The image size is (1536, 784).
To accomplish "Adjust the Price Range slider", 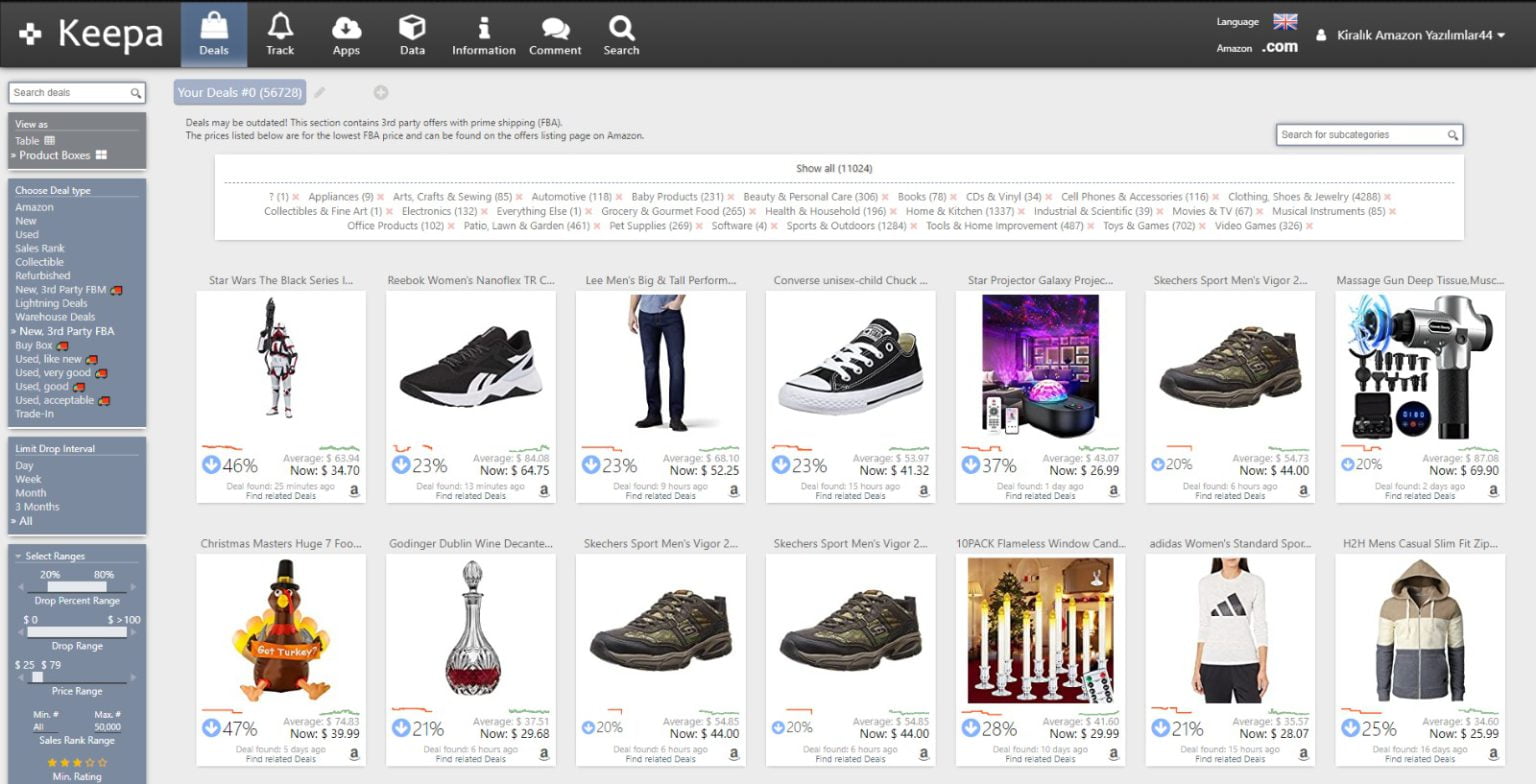I will 77,677.
